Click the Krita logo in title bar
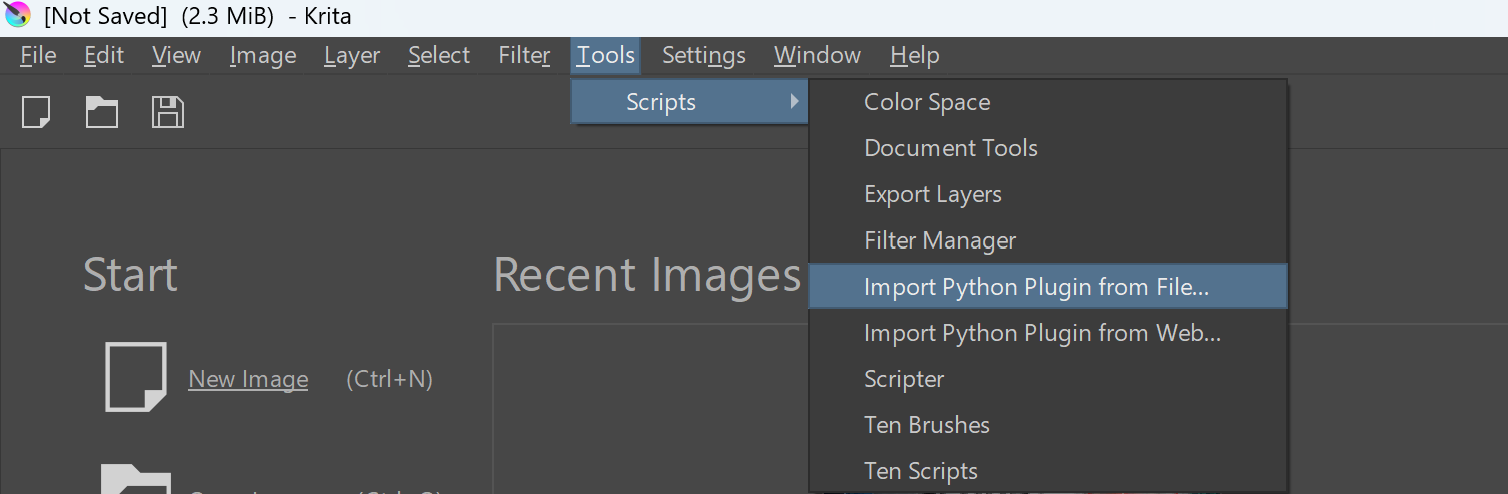Screen dimensions: 1508x494 (18, 16)
